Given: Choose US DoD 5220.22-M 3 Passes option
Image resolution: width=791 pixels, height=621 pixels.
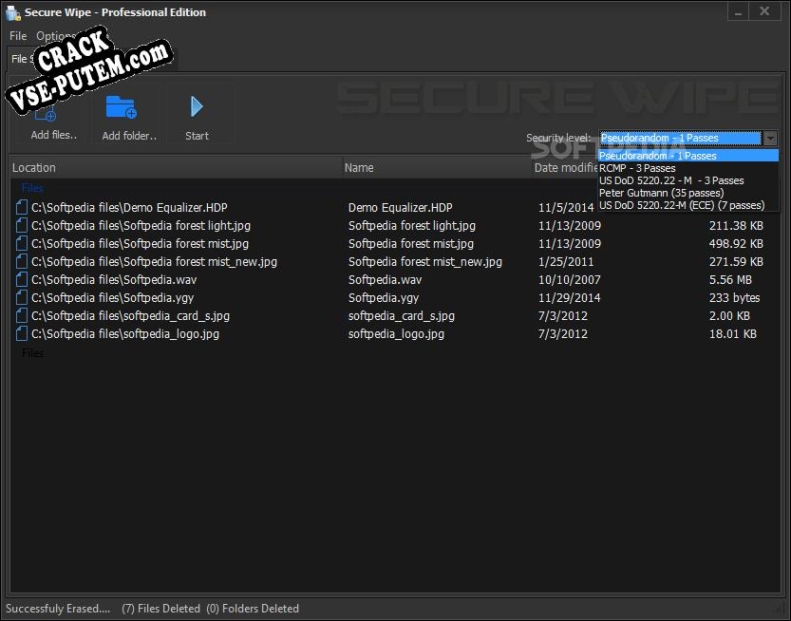Looking at the screenshot, I should pos(688,181).
